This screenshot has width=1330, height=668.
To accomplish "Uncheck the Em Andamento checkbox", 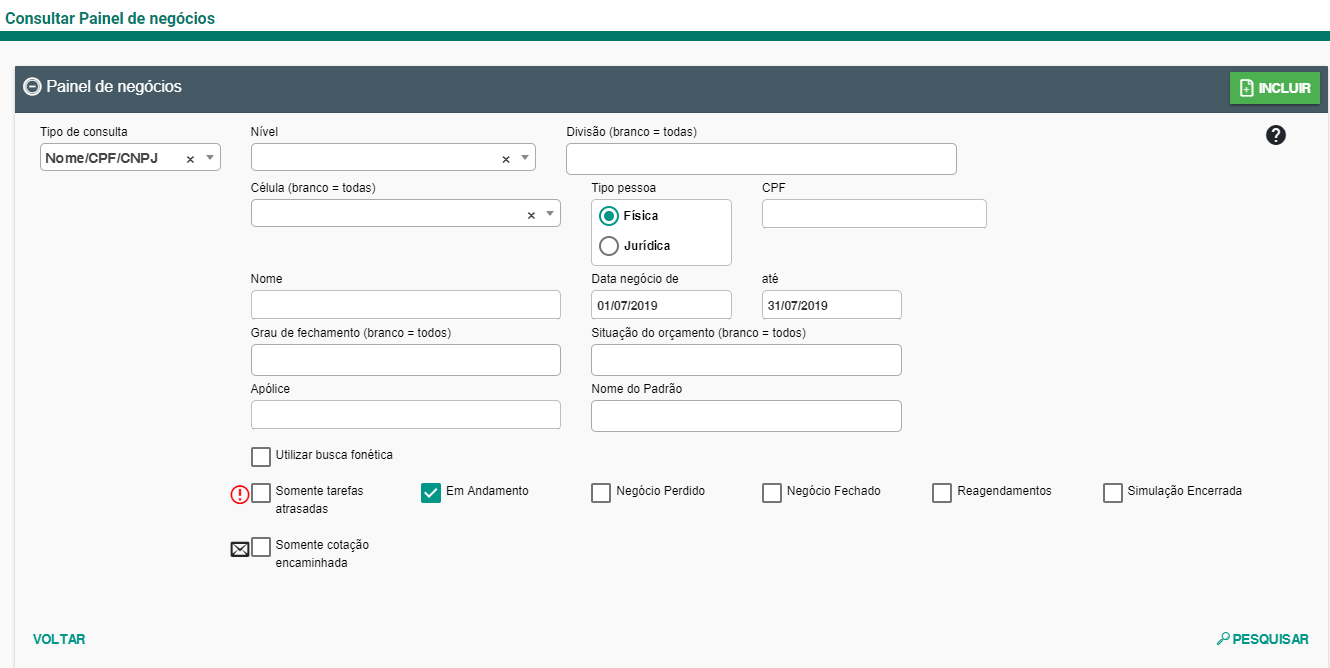I will [x=431, y=493].
